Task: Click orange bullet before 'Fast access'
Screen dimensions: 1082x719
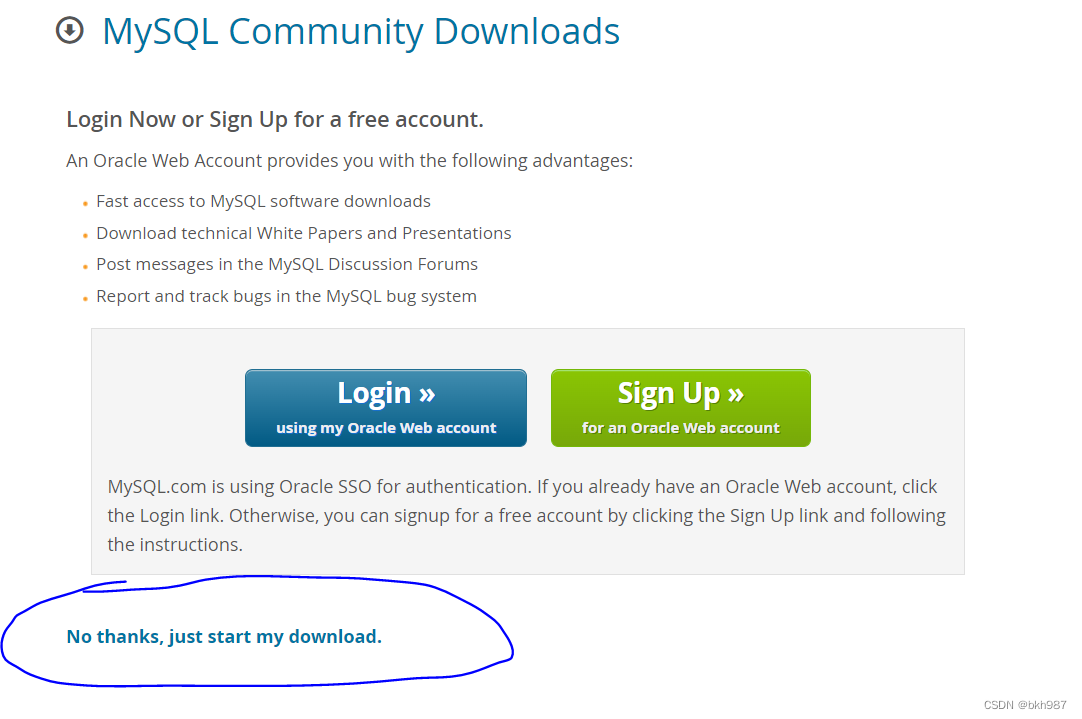Action: point(85,204)
